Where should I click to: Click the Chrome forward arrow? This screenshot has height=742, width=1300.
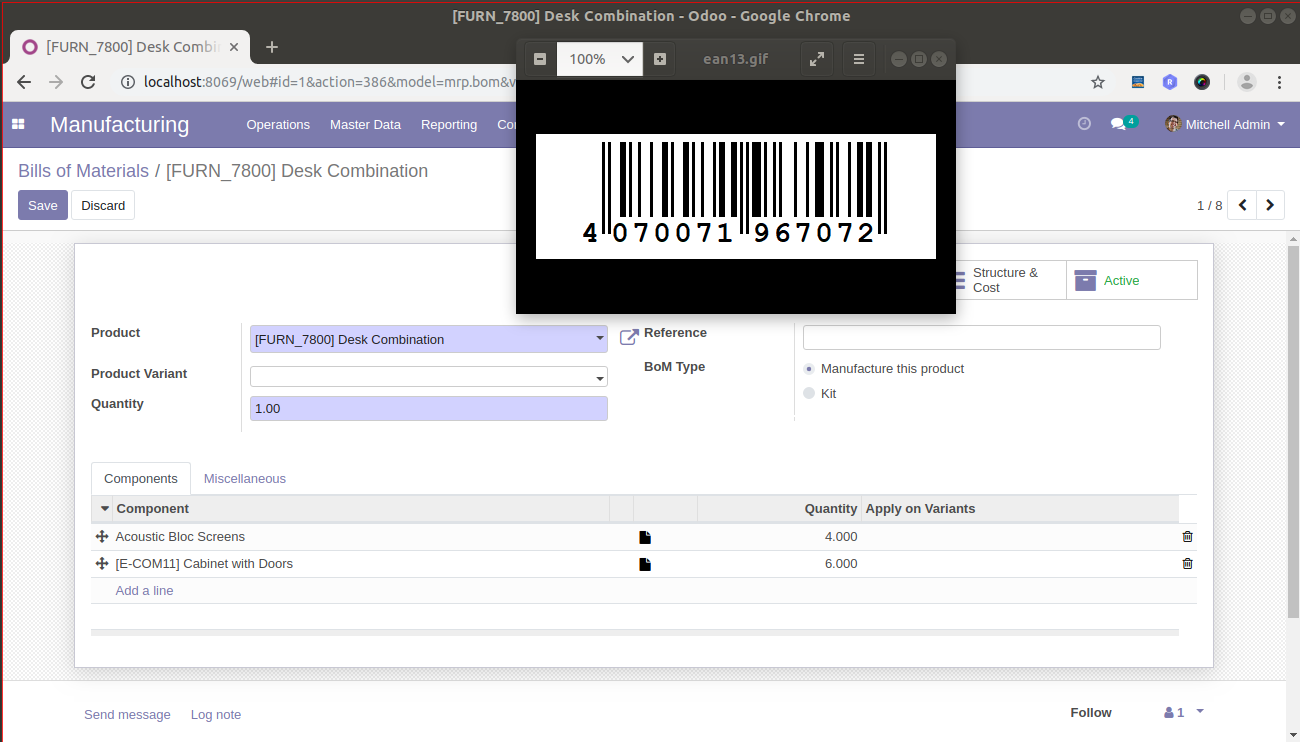pos(56,82)
